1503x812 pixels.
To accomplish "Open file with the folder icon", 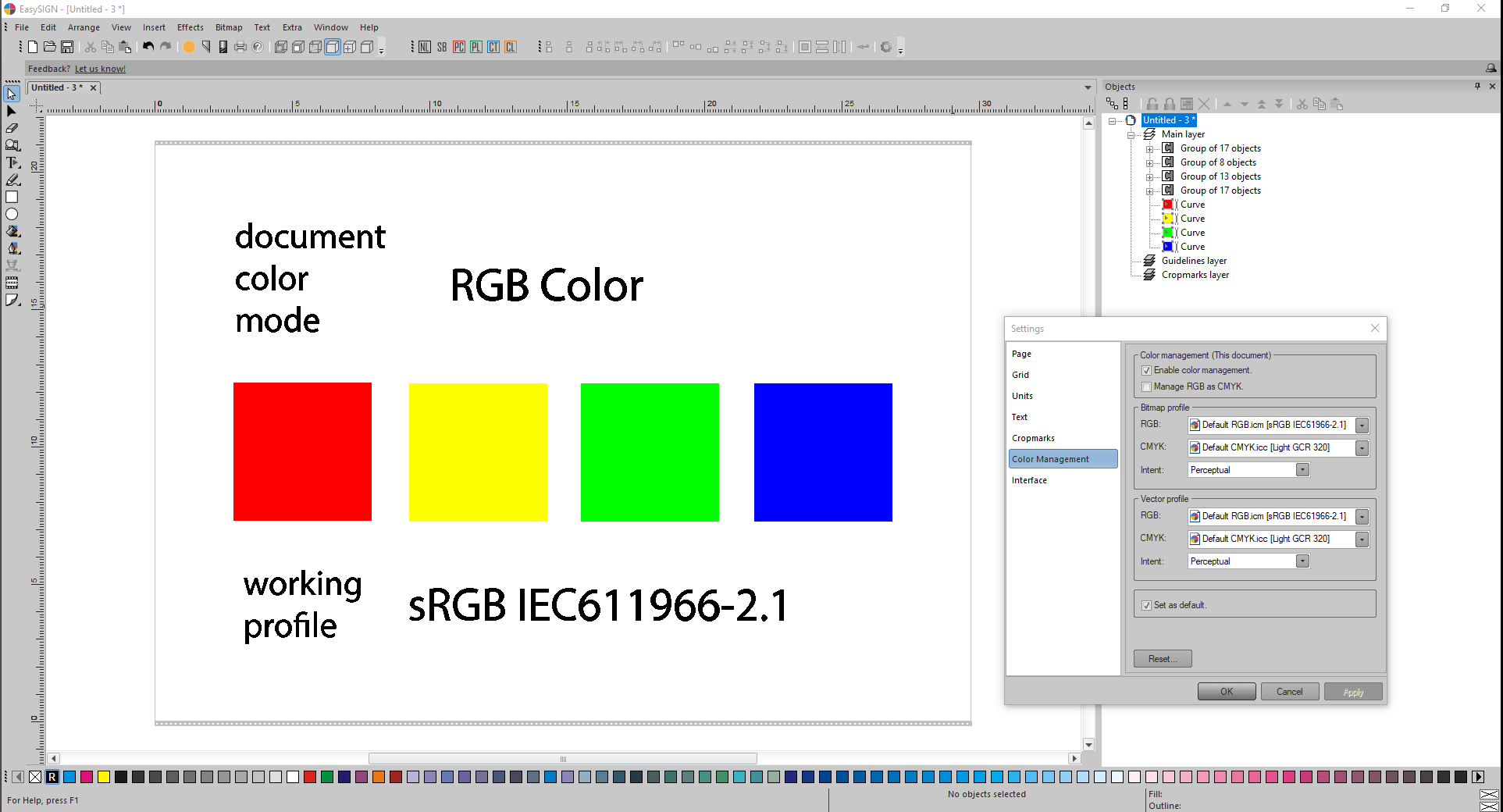I will click(50, 47).
